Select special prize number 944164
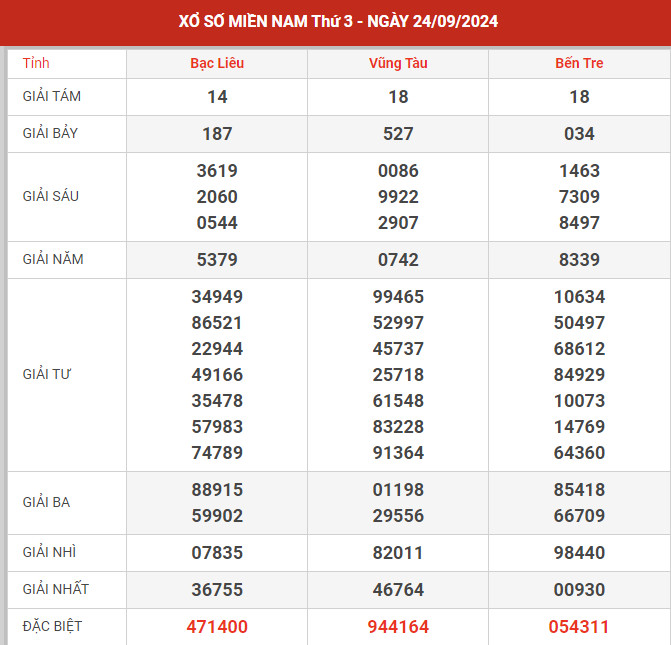 coord(398,627)
